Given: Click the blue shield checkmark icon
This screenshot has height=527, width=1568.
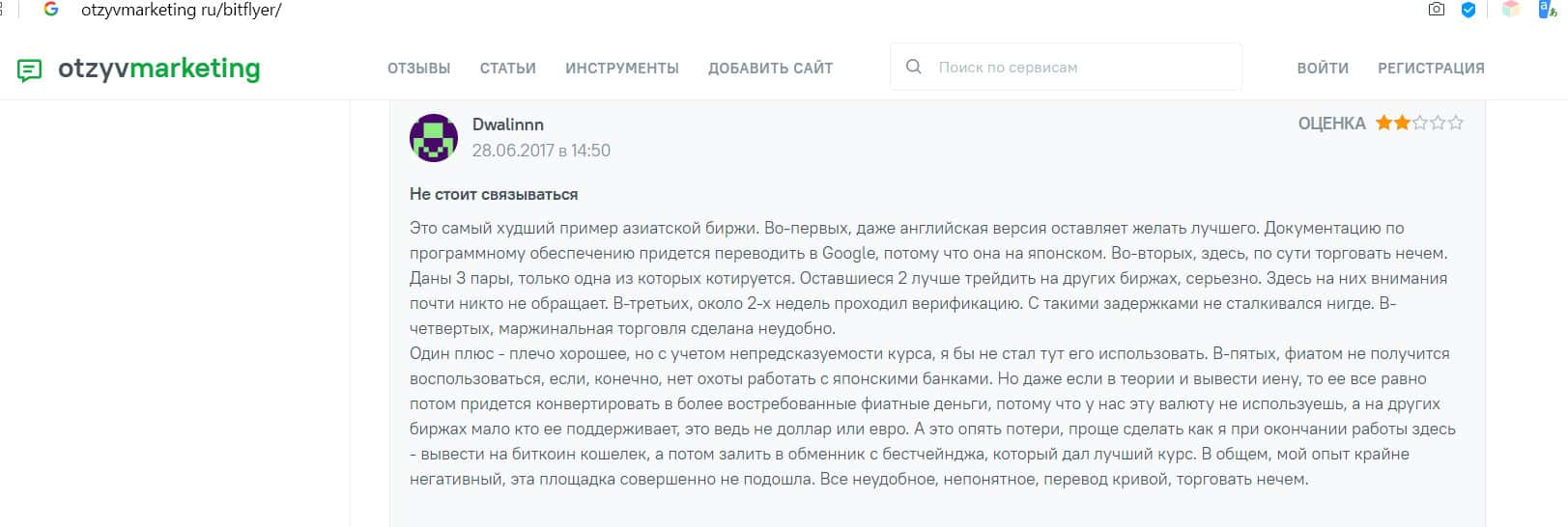Looking at the screenshot, I should (x=1468, y=10).
